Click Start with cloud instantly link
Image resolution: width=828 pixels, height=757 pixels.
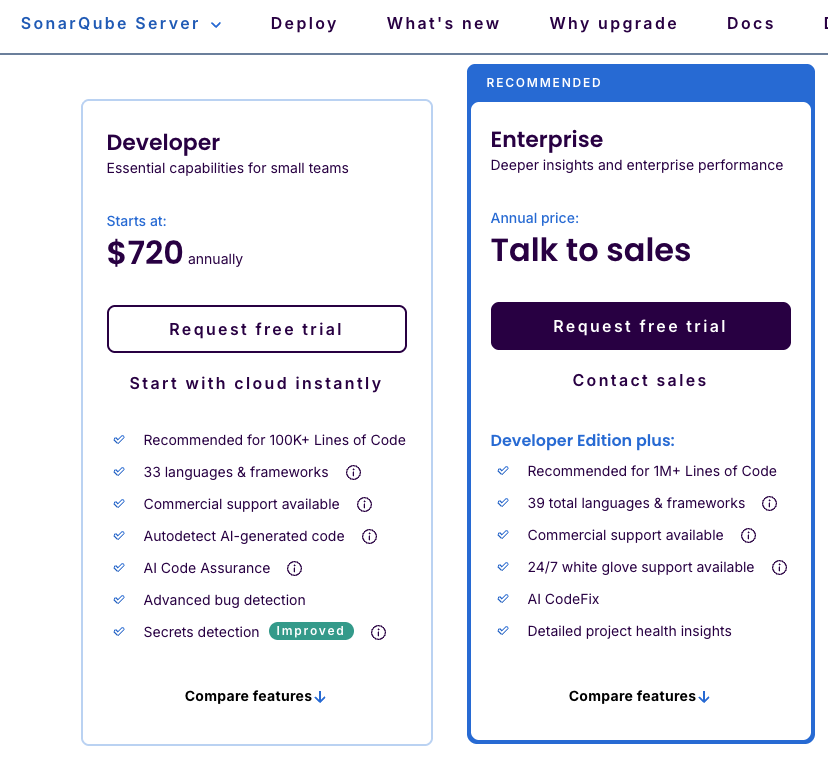[x=256, y=383]
